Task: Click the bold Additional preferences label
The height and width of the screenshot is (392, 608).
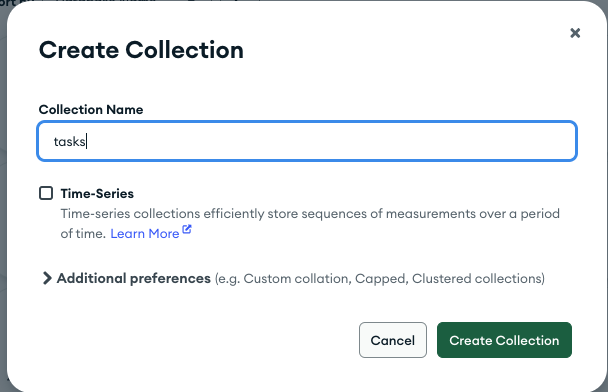Action: coord(134,278)
